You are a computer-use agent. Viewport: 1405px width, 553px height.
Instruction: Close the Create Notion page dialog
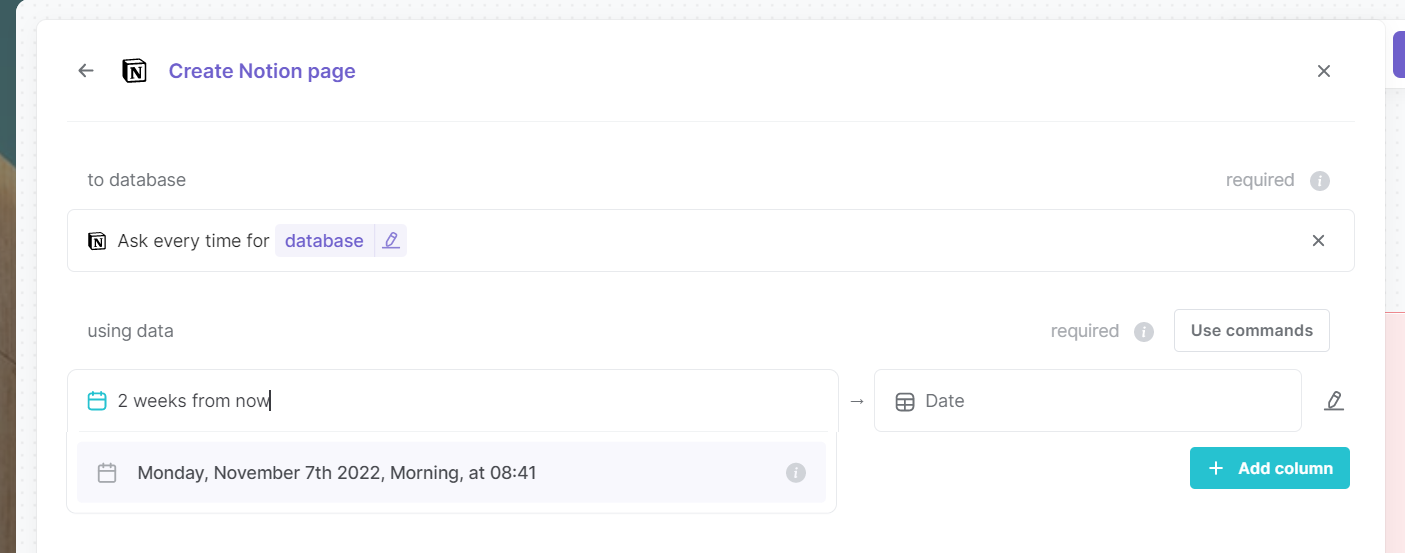pyautogui.click(x=1324, y=71)
